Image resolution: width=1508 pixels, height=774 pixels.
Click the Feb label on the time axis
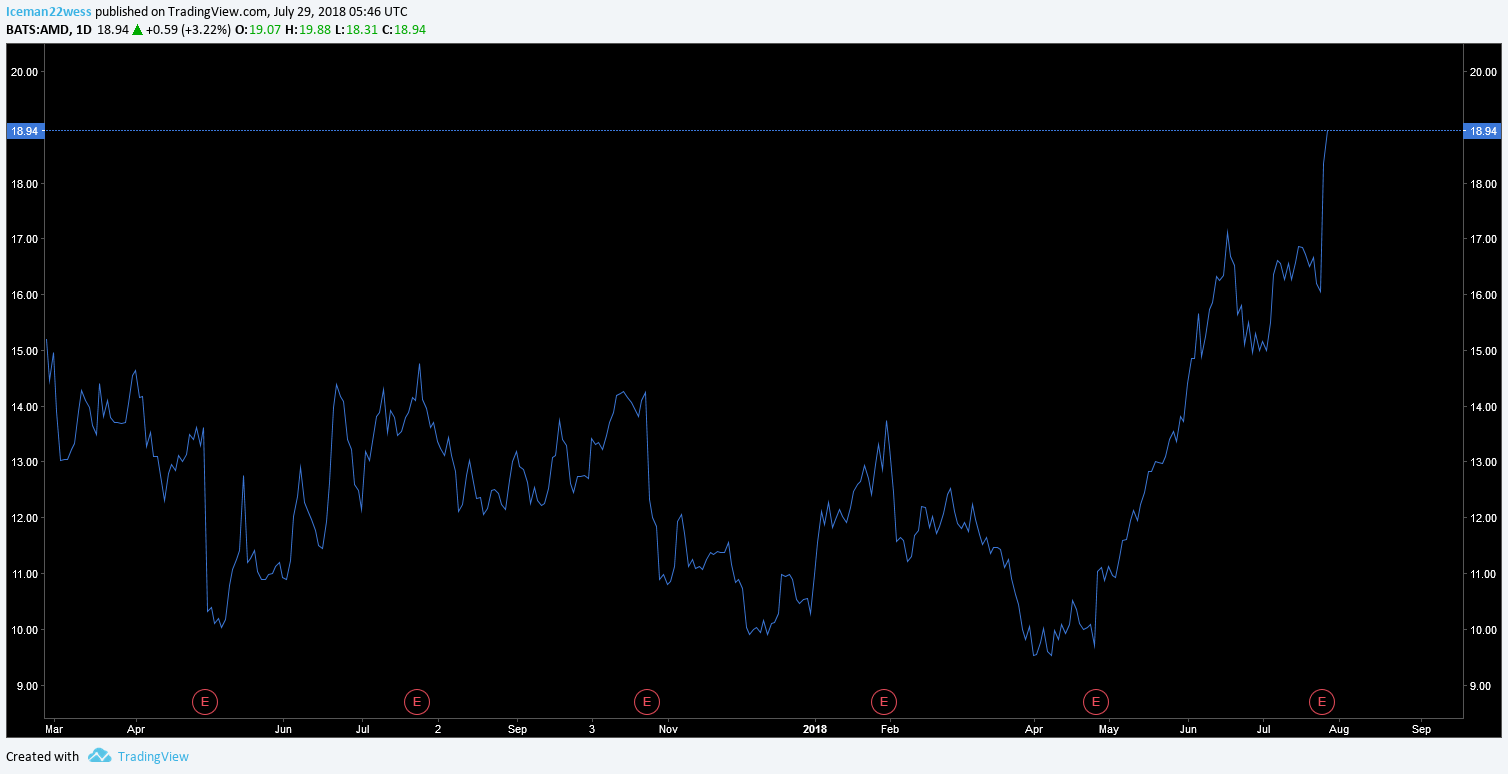point(889,729)
